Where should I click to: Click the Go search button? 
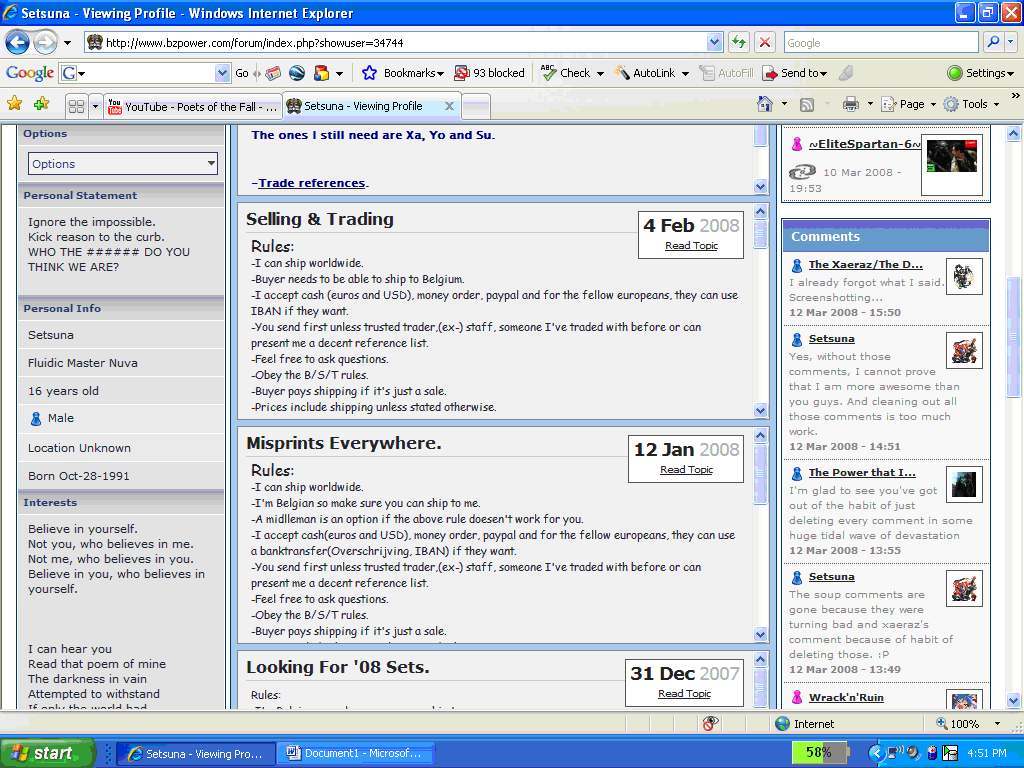242,73
